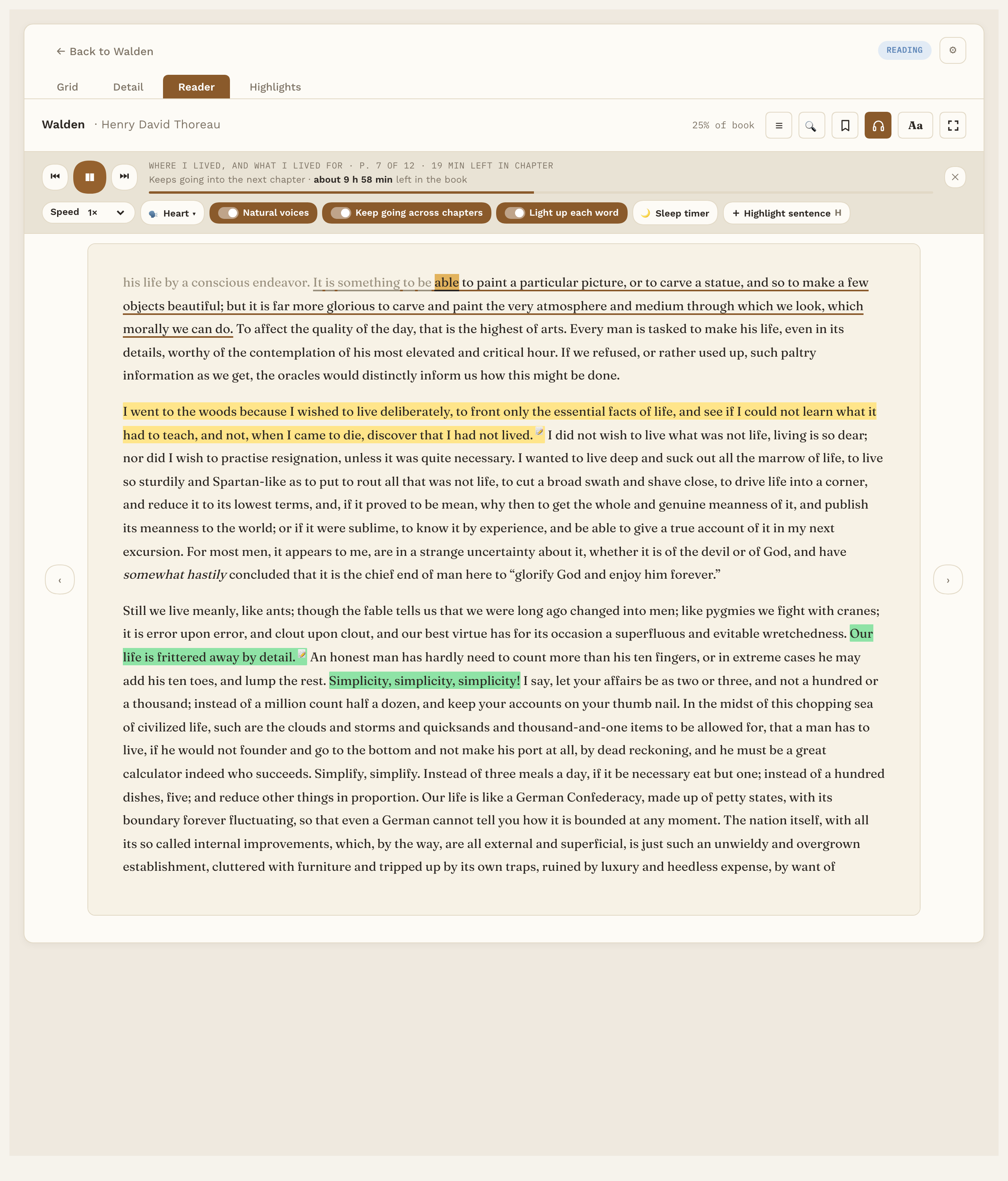Switch to the Highlights tab
Viewport: 1008px width, 1181px height.
point(275,87)
